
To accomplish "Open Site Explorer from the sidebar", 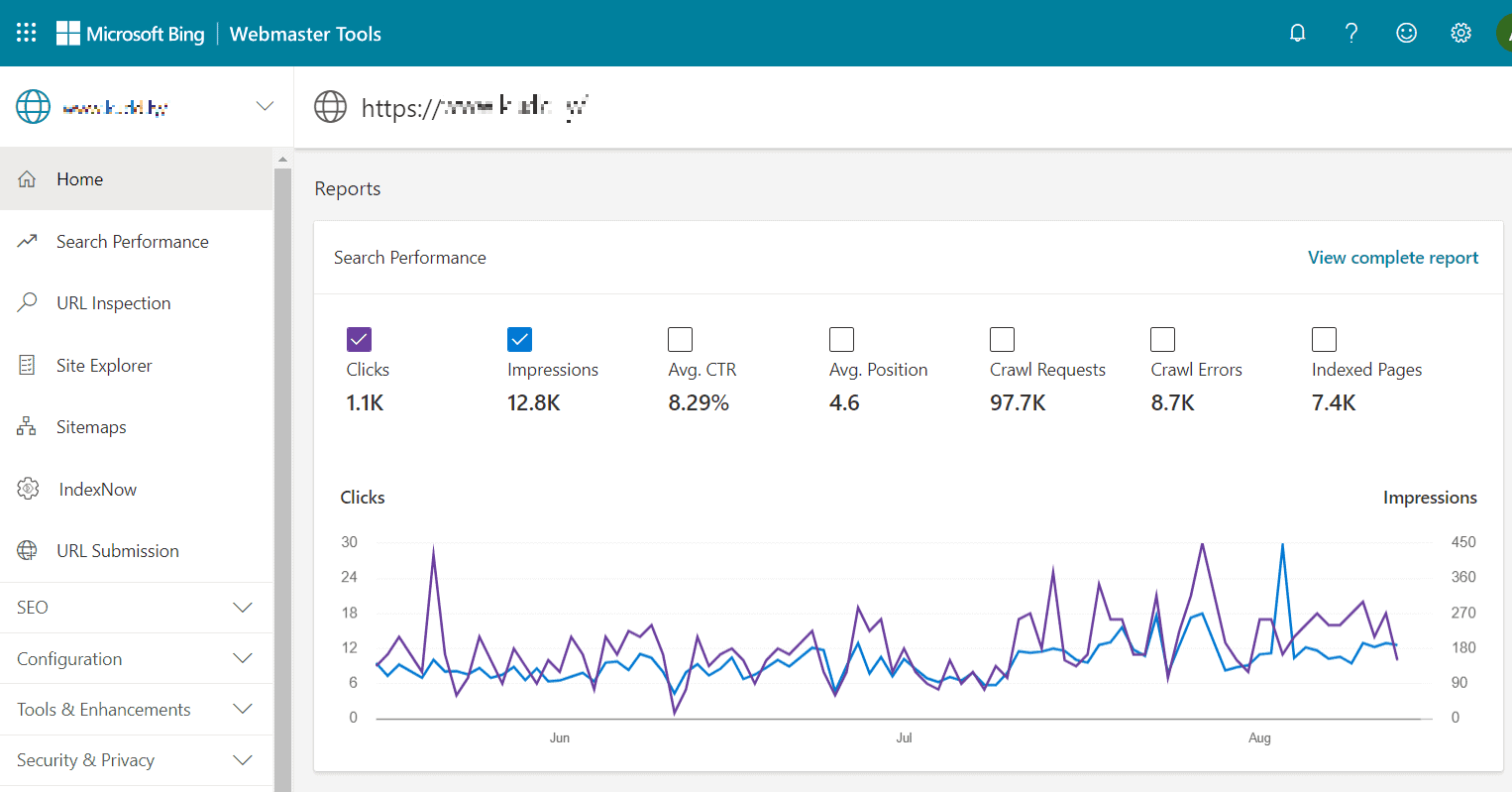I will pyautogui.click(x=104, y=366).
